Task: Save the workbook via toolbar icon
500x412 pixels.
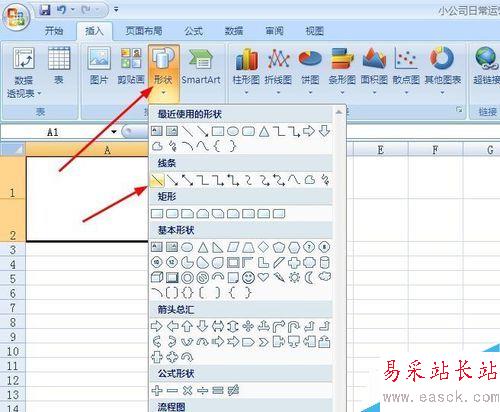Action: click(45, 10)
